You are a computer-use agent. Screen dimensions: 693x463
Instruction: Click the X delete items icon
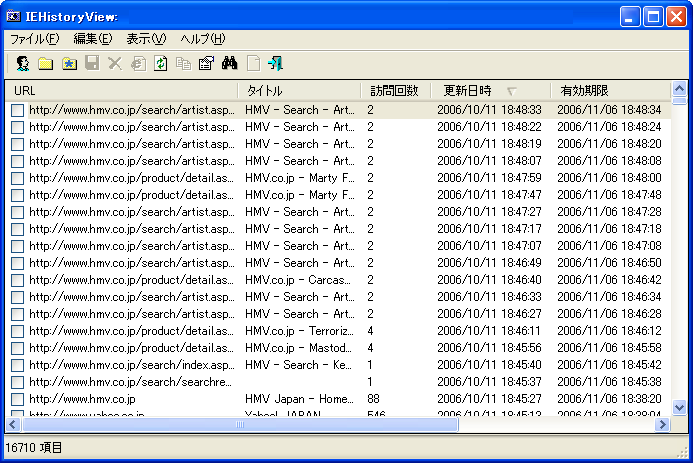pos(115,64)
